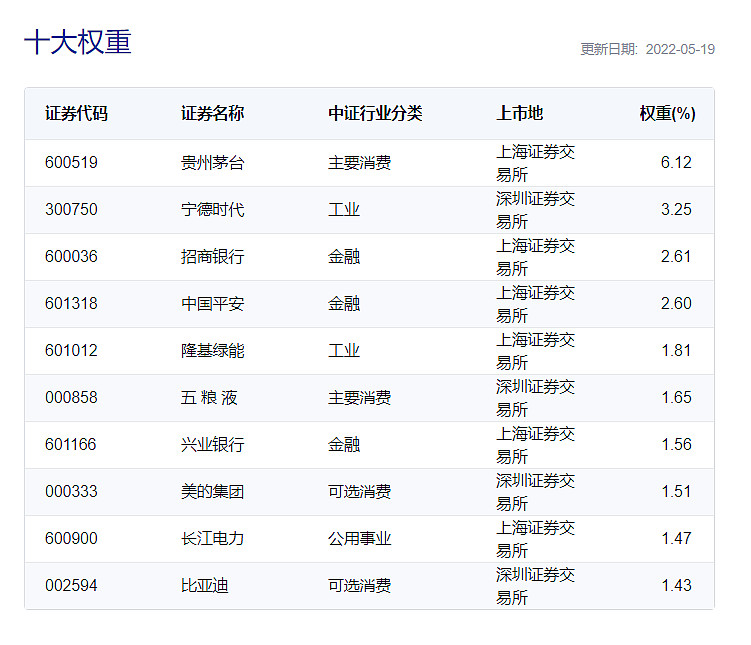Click security code 601012
The height and width of the screenshot is (645, 751).
click(x=71, y=350)
